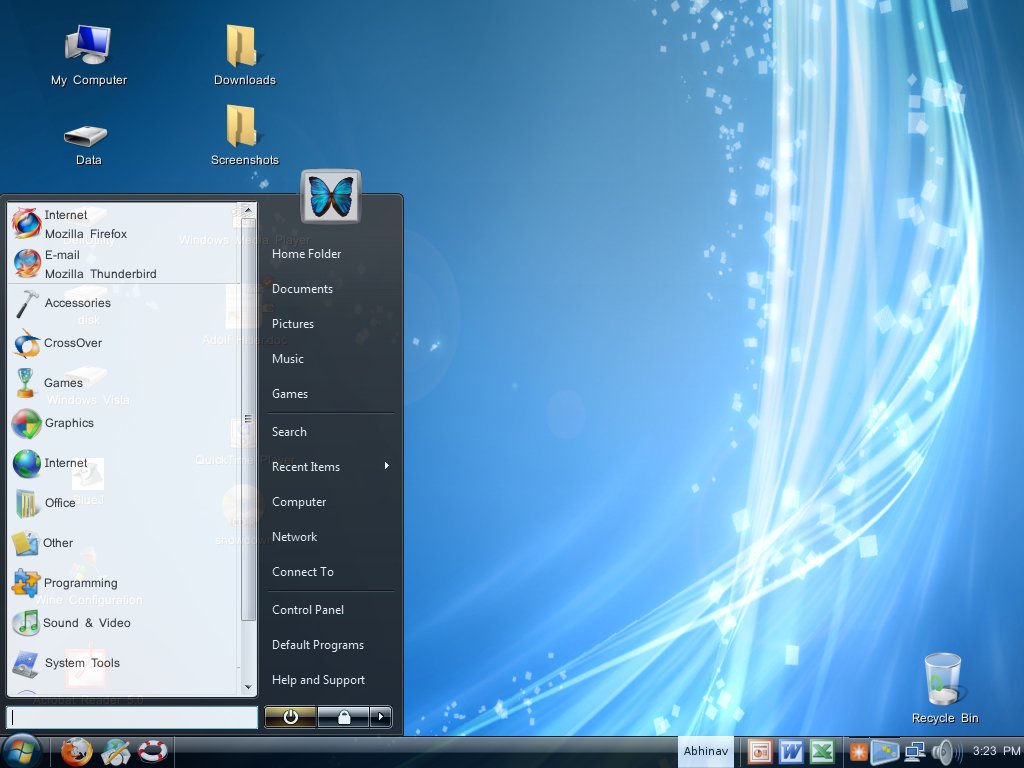This screenshot has height=768, width=1024.
Task: Open the CrossOver category
Action: 124,343
